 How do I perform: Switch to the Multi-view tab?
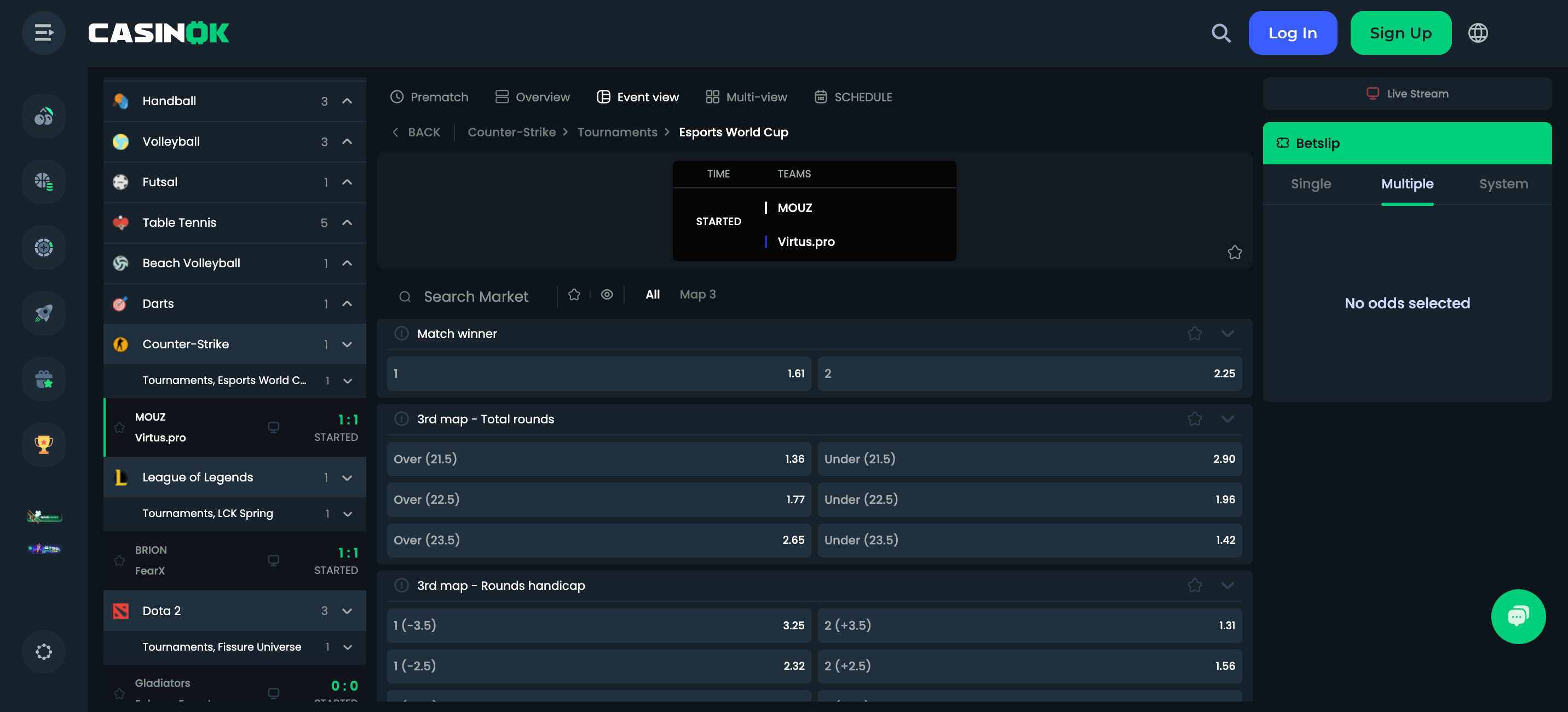click(x=746, y=97)
